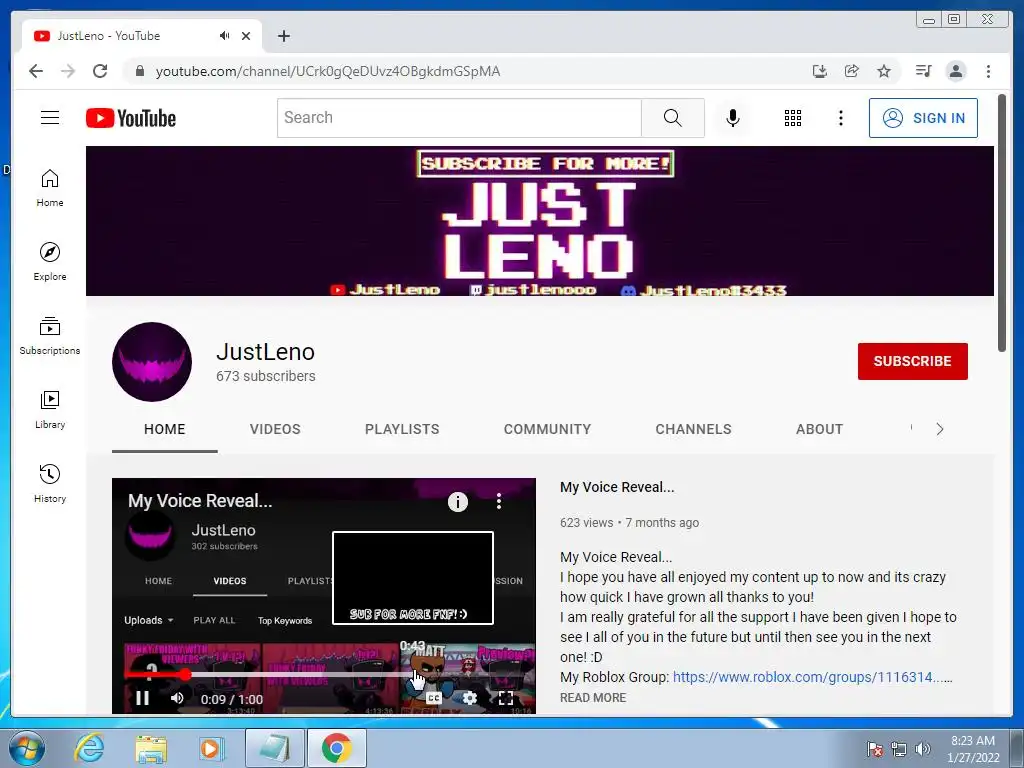1024x768 pixels.
Task: Show more channel tabs with chevron
Action: 940,429
